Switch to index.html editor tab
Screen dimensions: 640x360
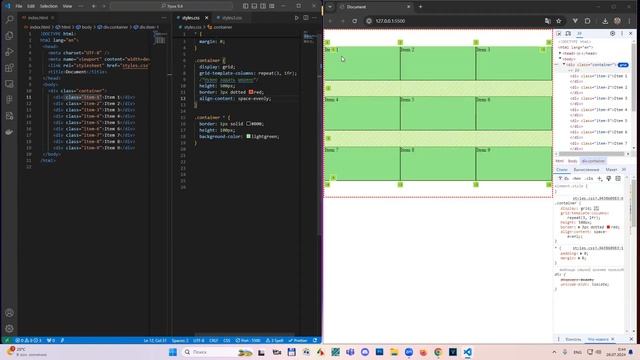[38, 18]
